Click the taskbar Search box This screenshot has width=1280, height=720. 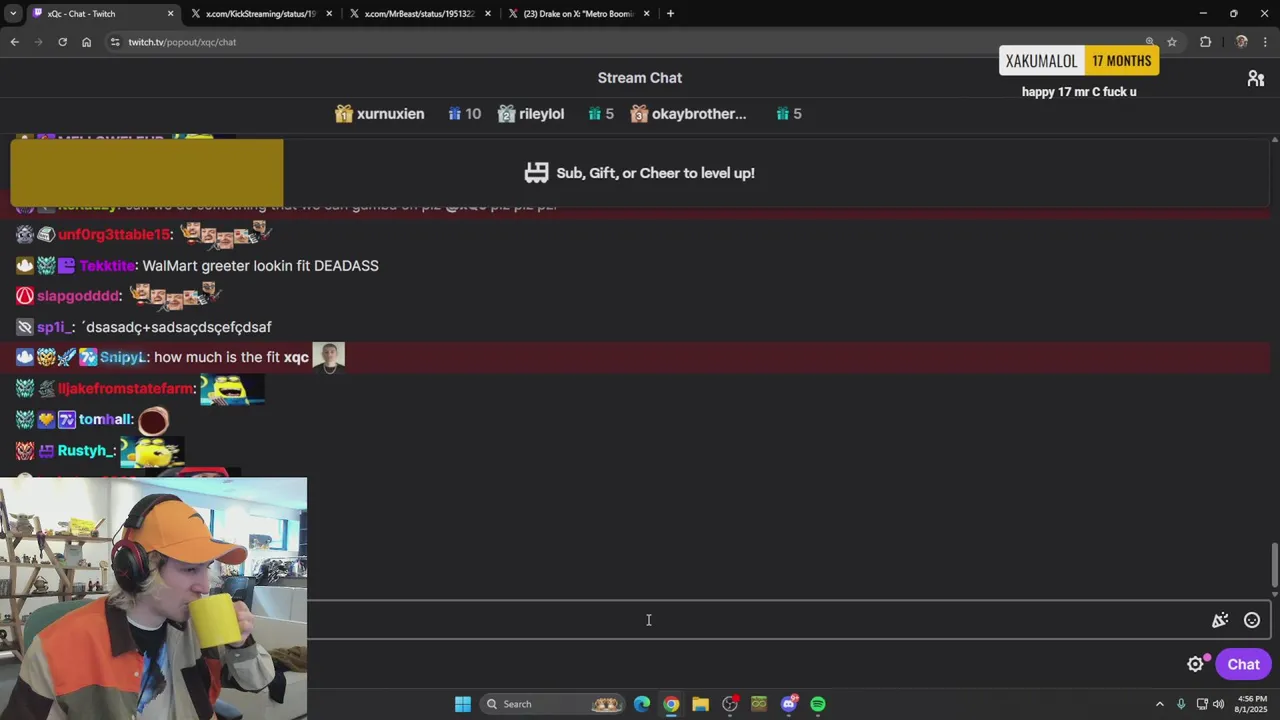(551, 704)
